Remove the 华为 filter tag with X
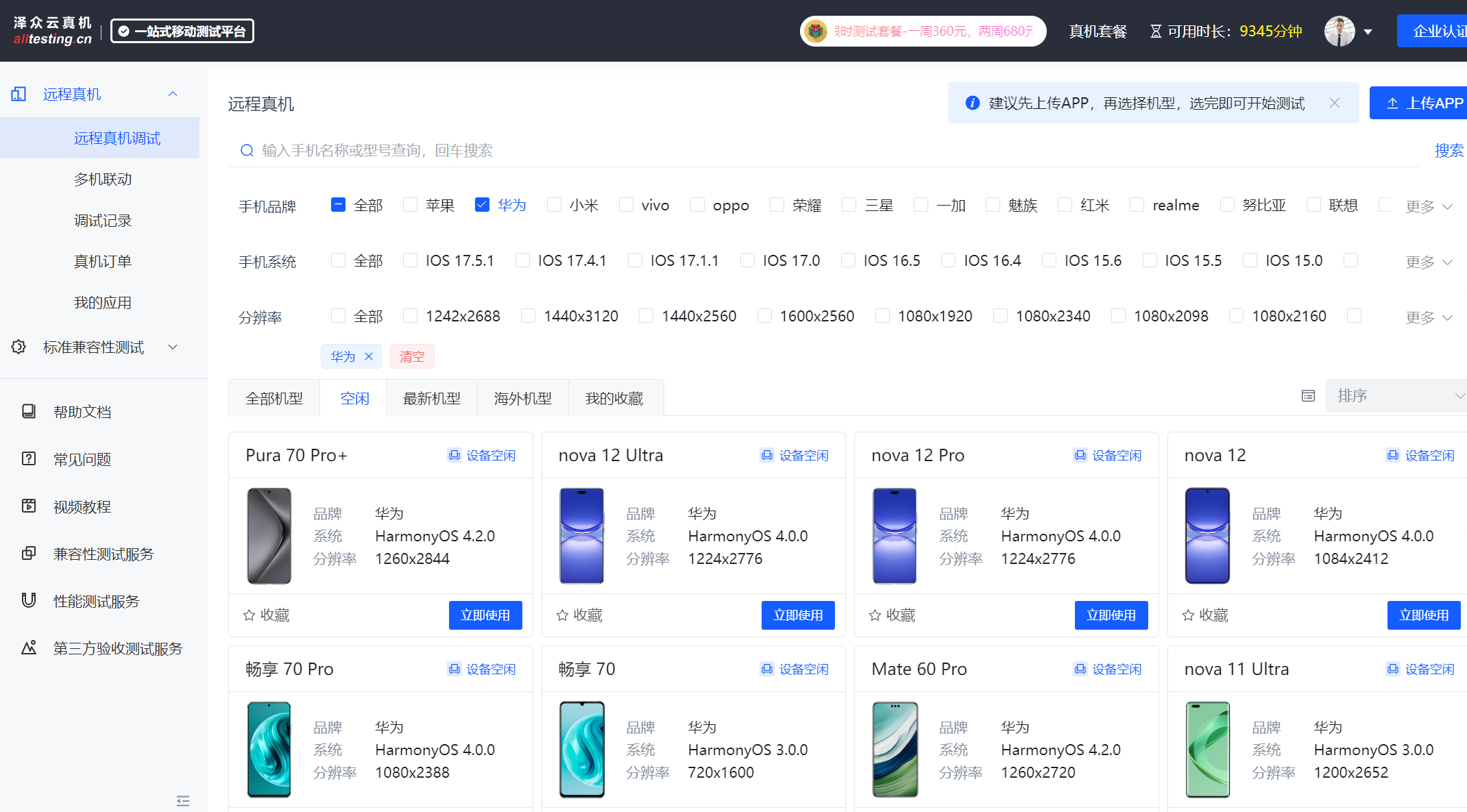This screenshot has width=1467, height=812. pyautogui.click(x=369, y=356)
